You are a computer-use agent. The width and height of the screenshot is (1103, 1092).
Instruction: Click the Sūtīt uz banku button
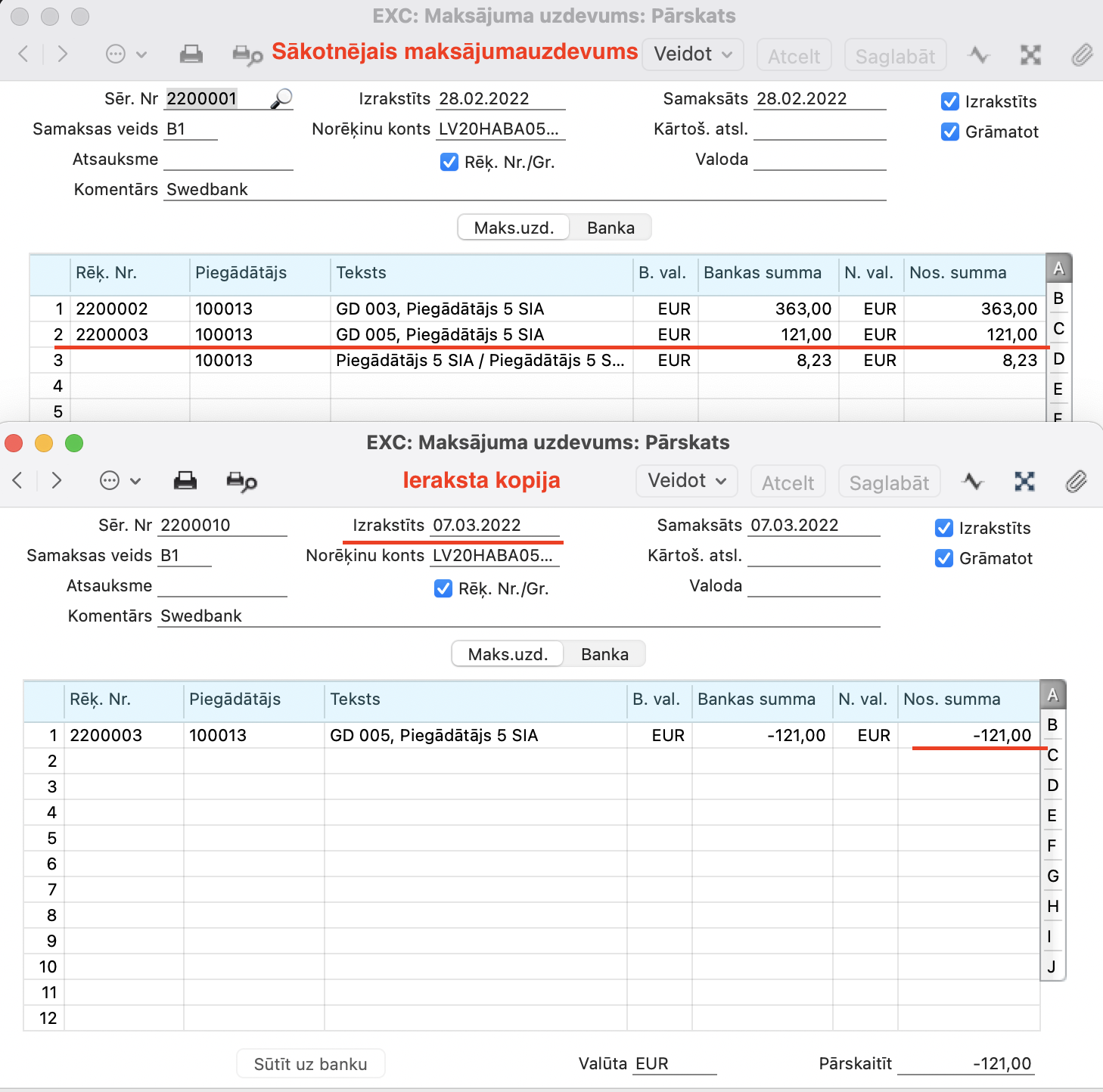[310, 1064]
